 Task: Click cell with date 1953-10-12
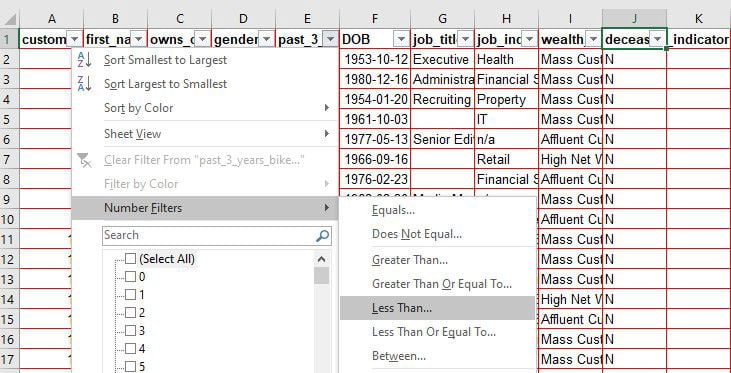[375, 59]
